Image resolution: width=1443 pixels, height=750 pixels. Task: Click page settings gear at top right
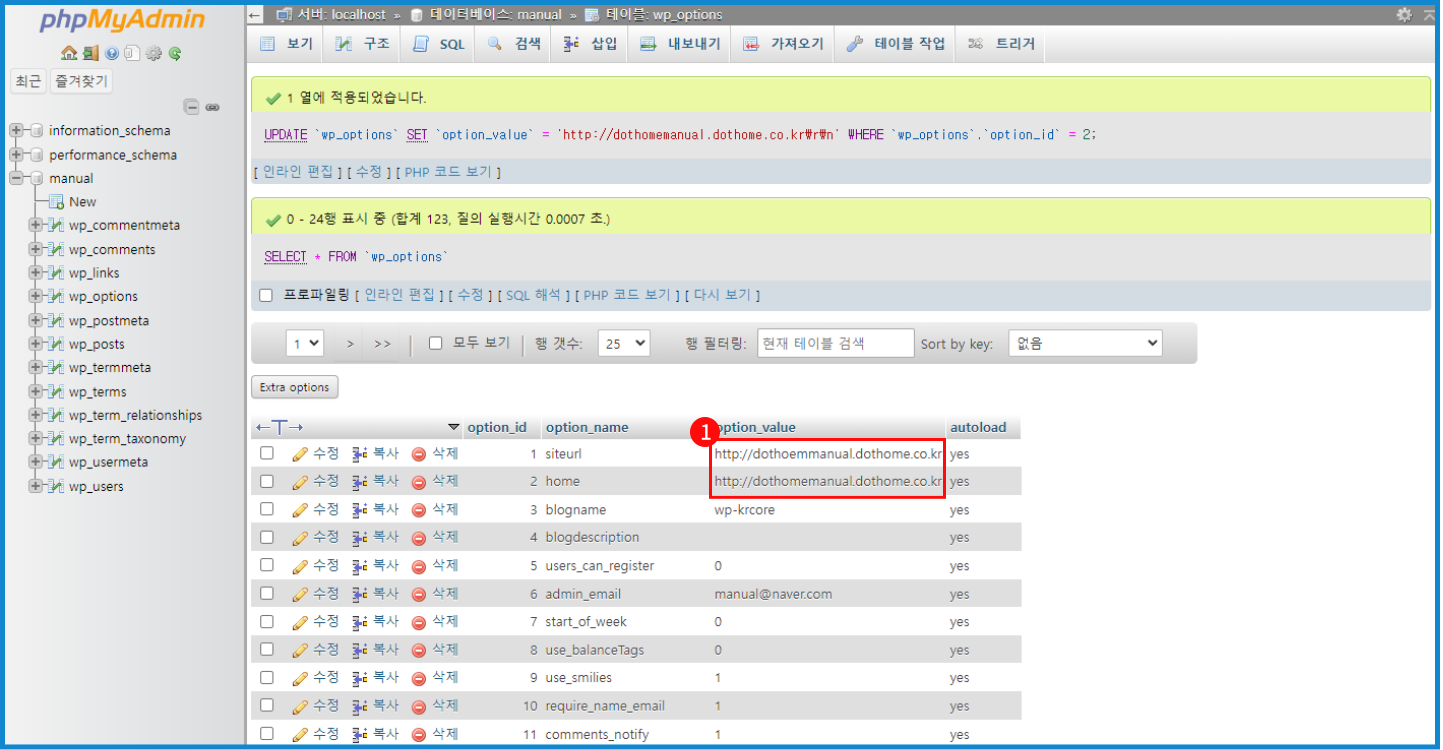[x=1404, y=14]
